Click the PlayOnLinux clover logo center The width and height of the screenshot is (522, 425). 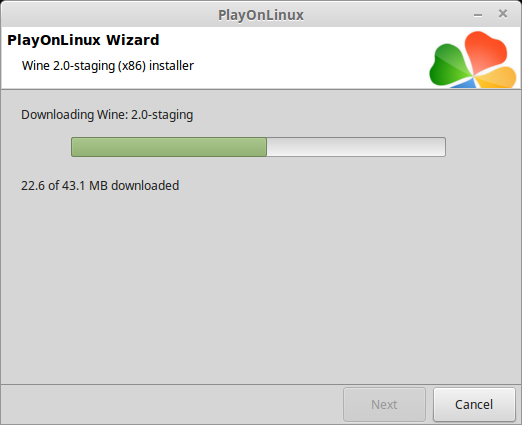click(473, 75)
